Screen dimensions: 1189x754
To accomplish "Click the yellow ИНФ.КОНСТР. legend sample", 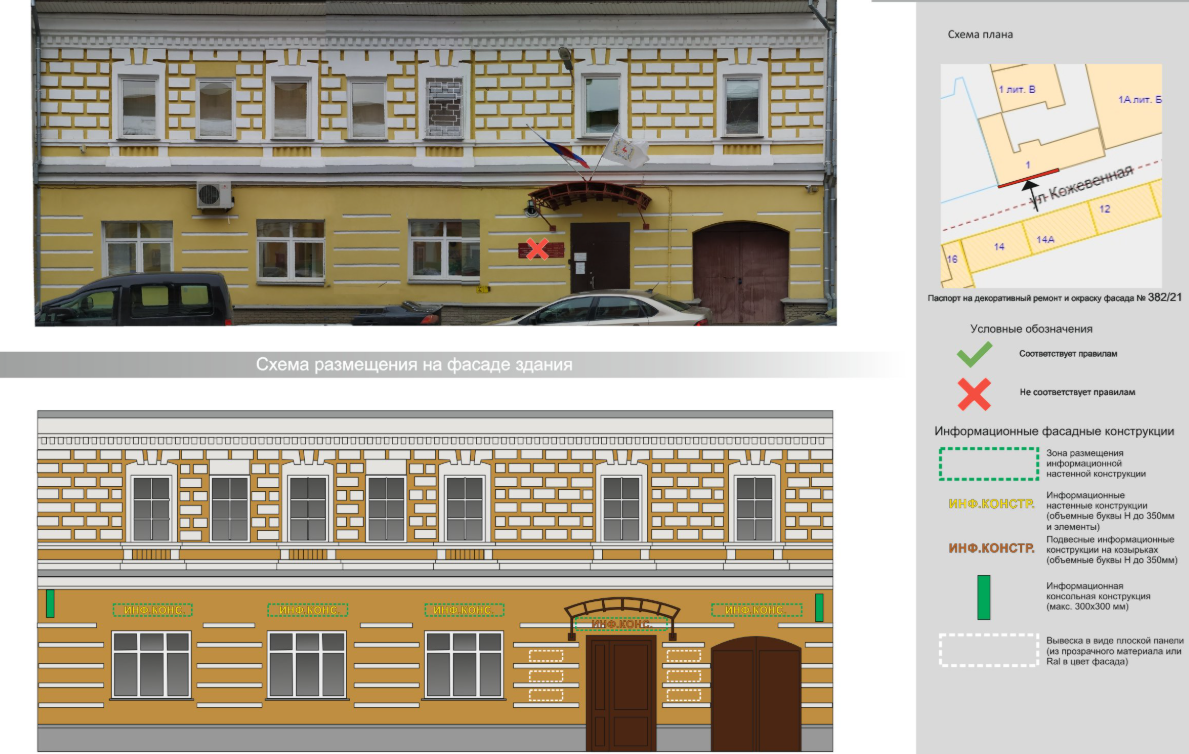I will pos(990,504).
